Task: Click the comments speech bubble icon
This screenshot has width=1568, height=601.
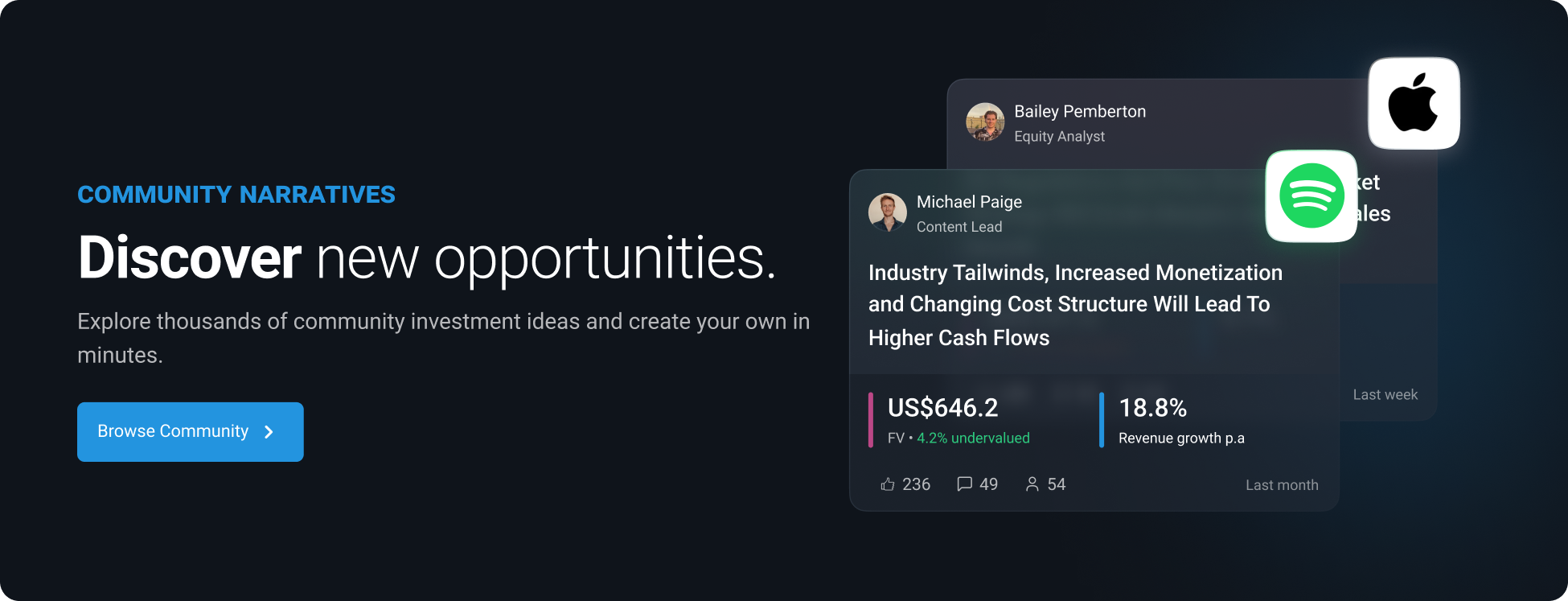Action: point(965,484)
